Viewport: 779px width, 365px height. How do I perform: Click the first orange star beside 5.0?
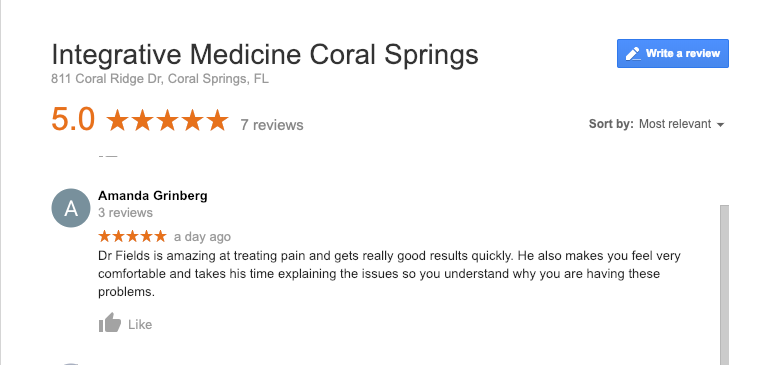[x=117, y=121]
